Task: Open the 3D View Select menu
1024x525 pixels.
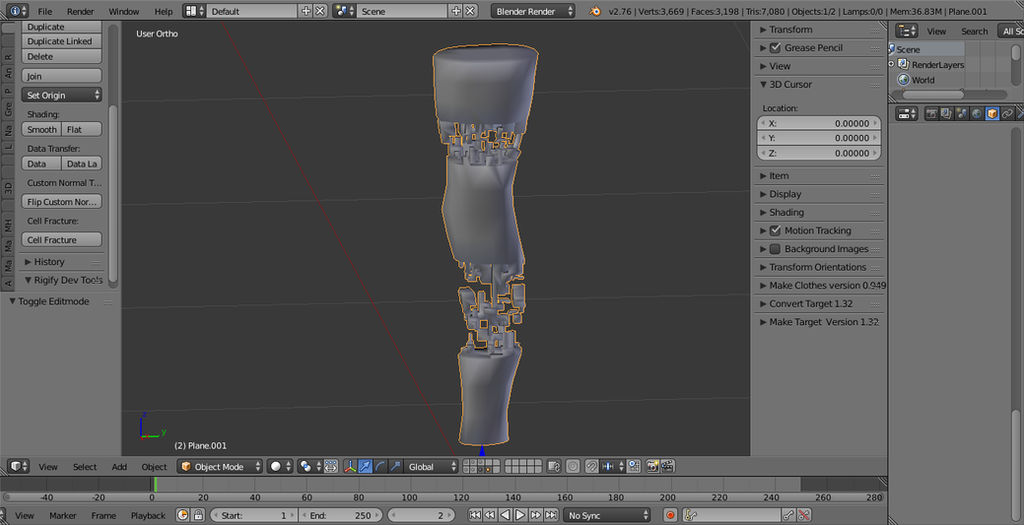Action: coord(84,467)
